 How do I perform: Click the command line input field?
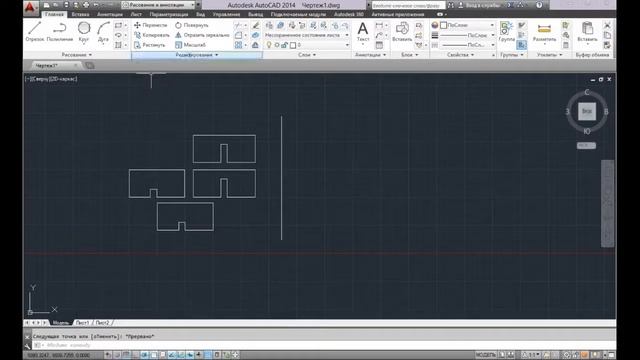pyautogui.click(x=322, y=345)
